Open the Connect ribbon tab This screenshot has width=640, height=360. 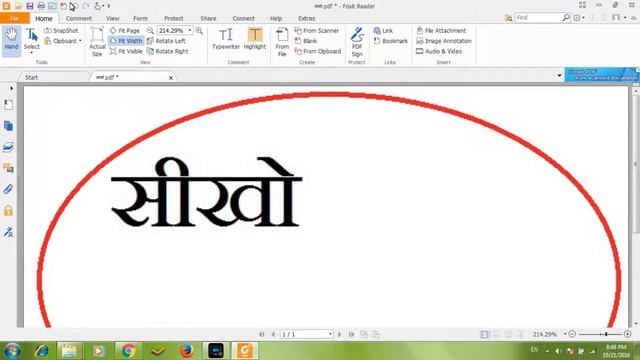[x=243, y=18]
